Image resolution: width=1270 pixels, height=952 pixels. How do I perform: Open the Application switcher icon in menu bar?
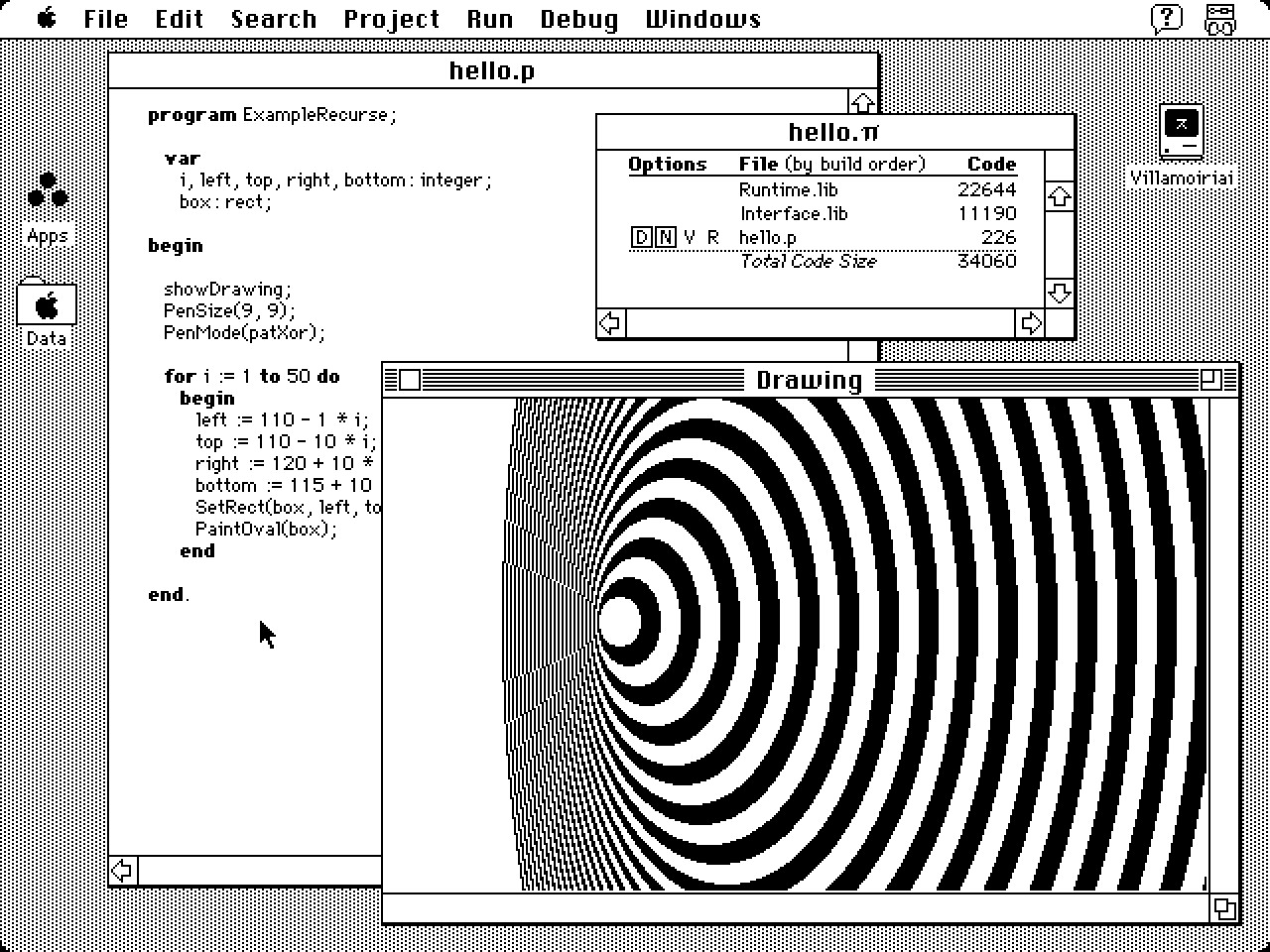pos(1220,18)
